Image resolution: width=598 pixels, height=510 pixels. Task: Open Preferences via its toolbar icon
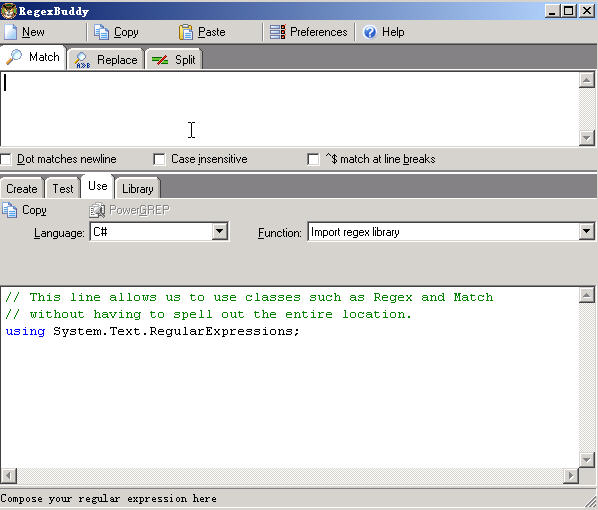pos(277,32)
